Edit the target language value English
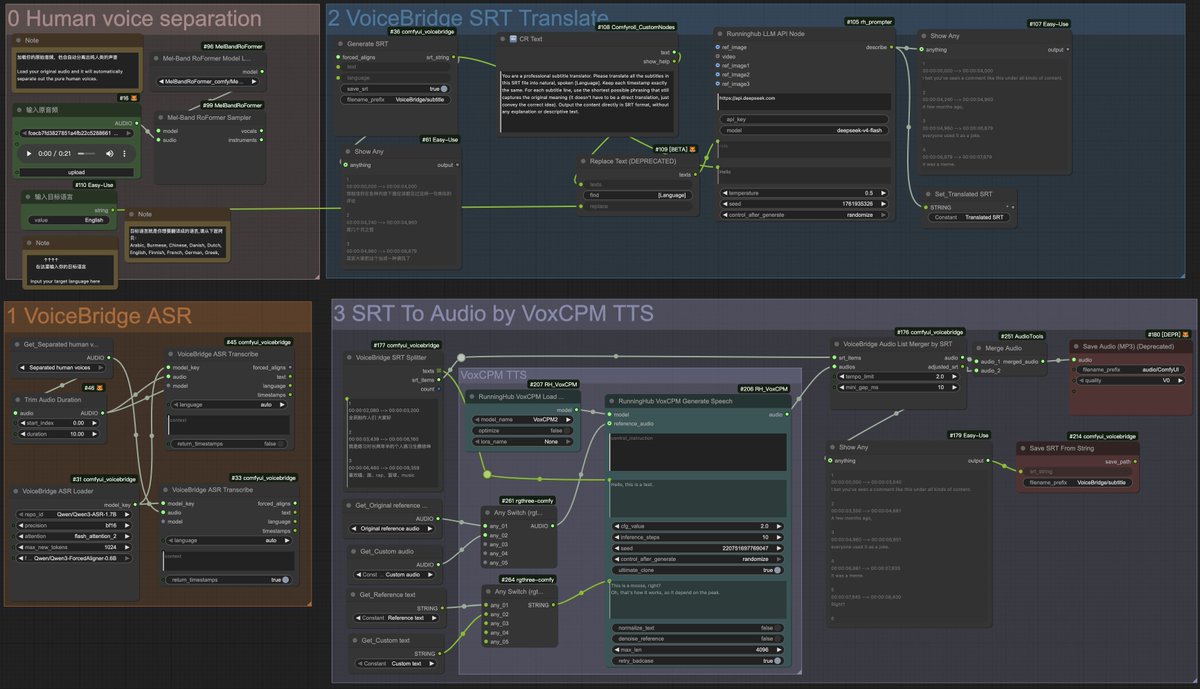Screen dimensions: 1200x689 (67, 220)
